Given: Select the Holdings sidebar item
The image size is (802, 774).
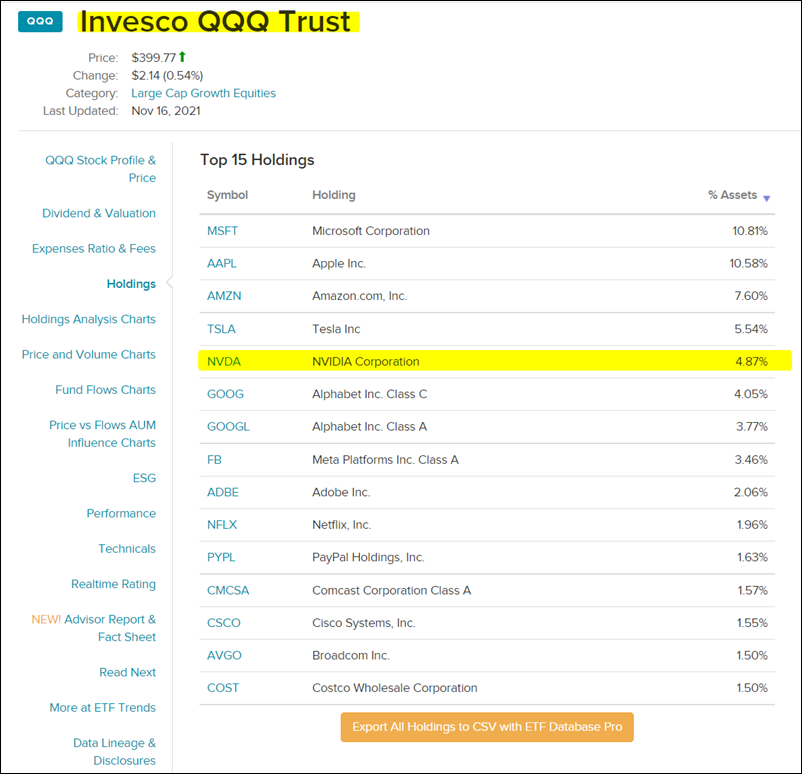Looking at the screenshot, I should (x=131, y=284).
